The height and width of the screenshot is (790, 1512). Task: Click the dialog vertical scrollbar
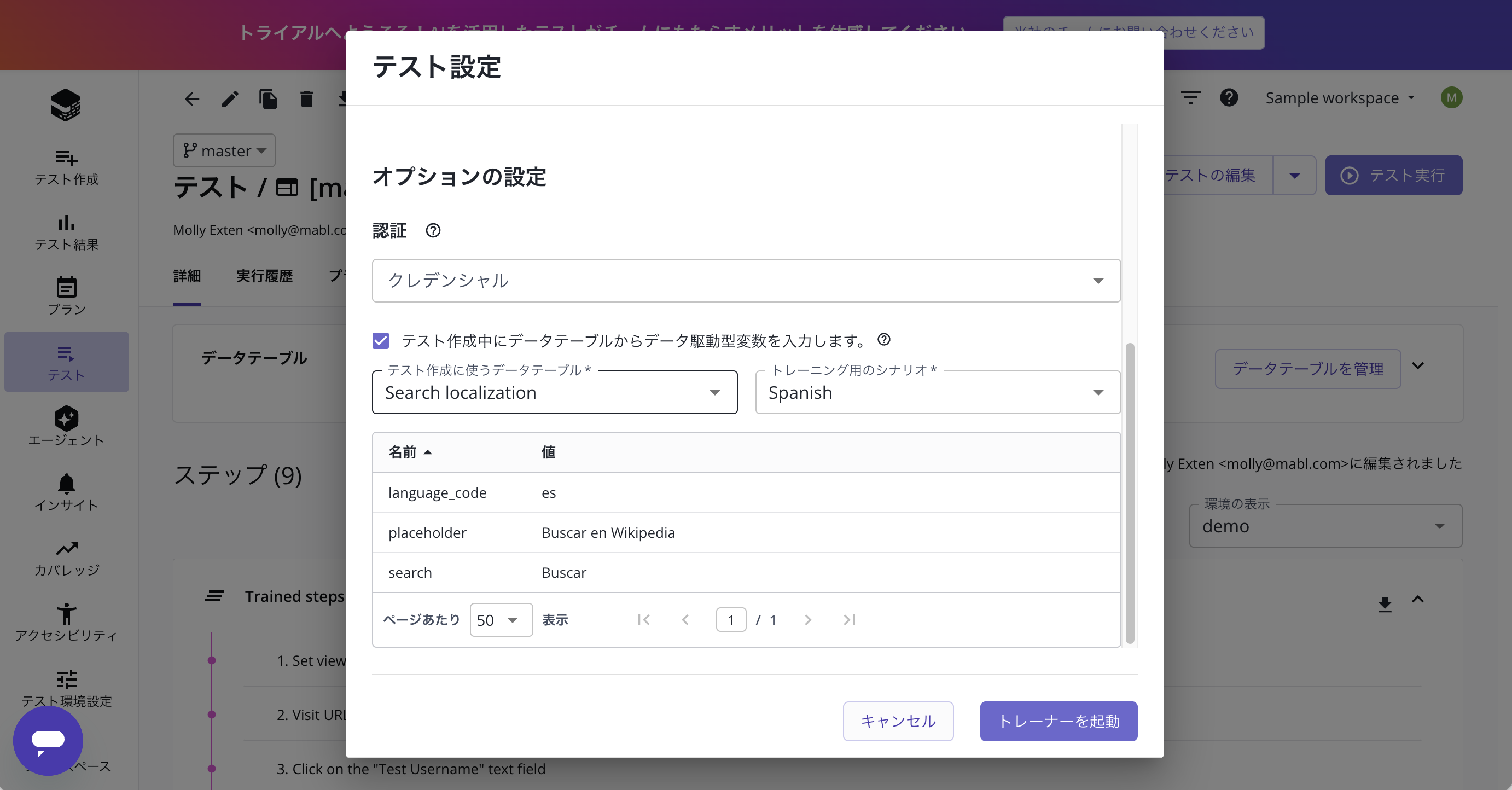(x=1129, y=493)
